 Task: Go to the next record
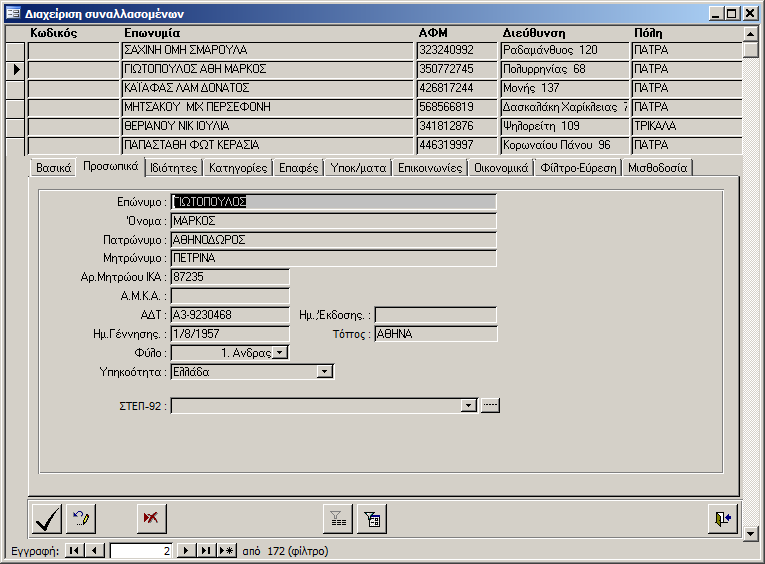coord(185,551)
